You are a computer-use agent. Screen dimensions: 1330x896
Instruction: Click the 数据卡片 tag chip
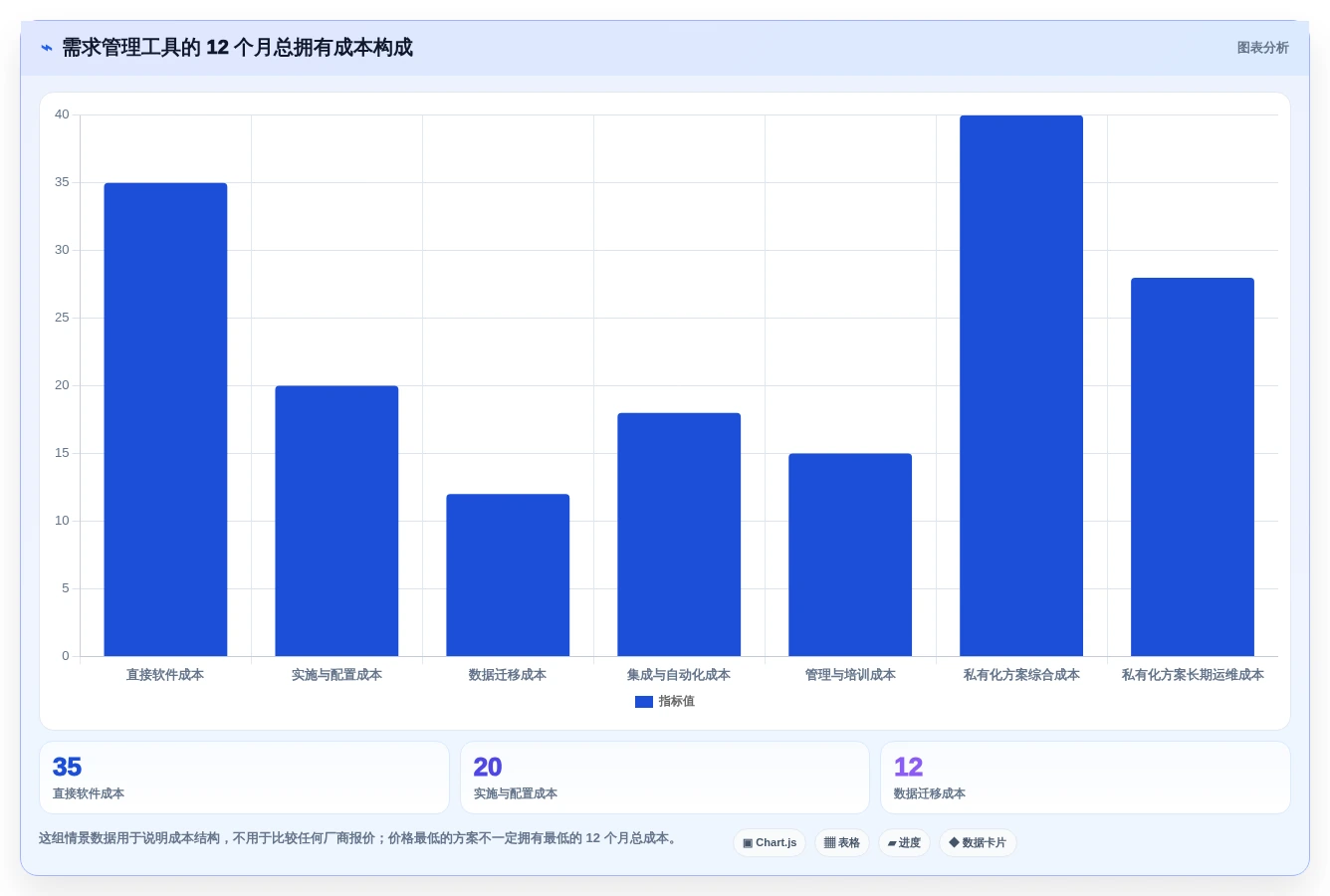(978, 843)
